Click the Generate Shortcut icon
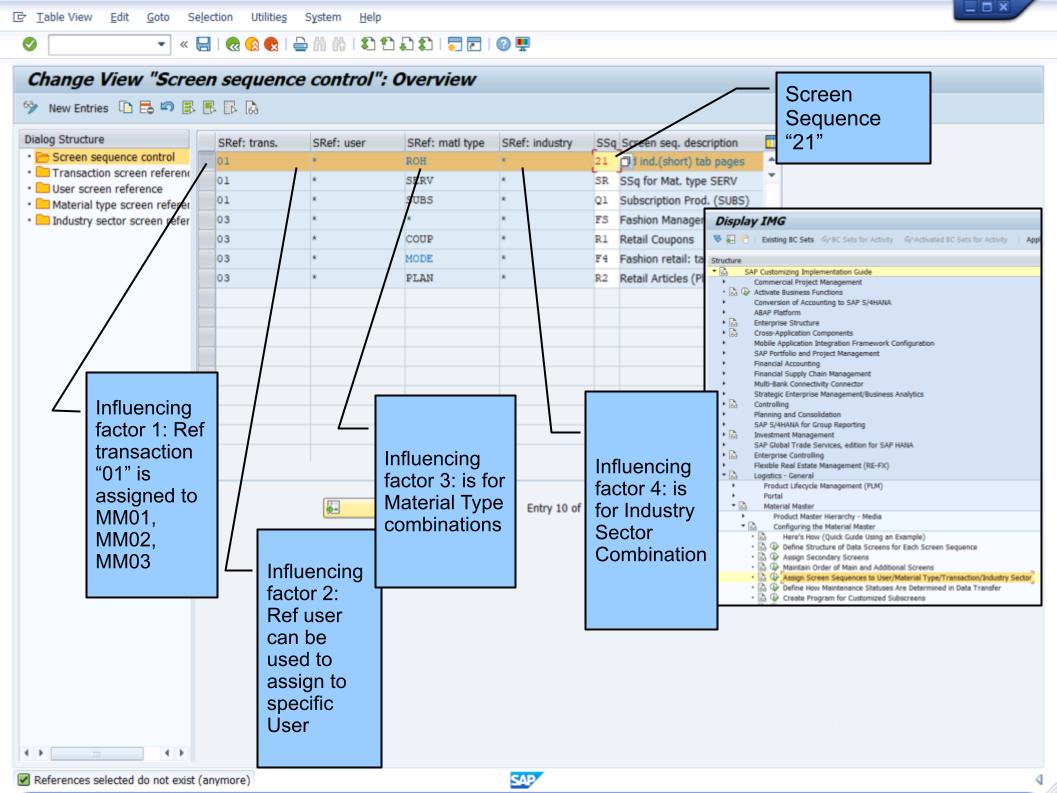 click(475, 45)
